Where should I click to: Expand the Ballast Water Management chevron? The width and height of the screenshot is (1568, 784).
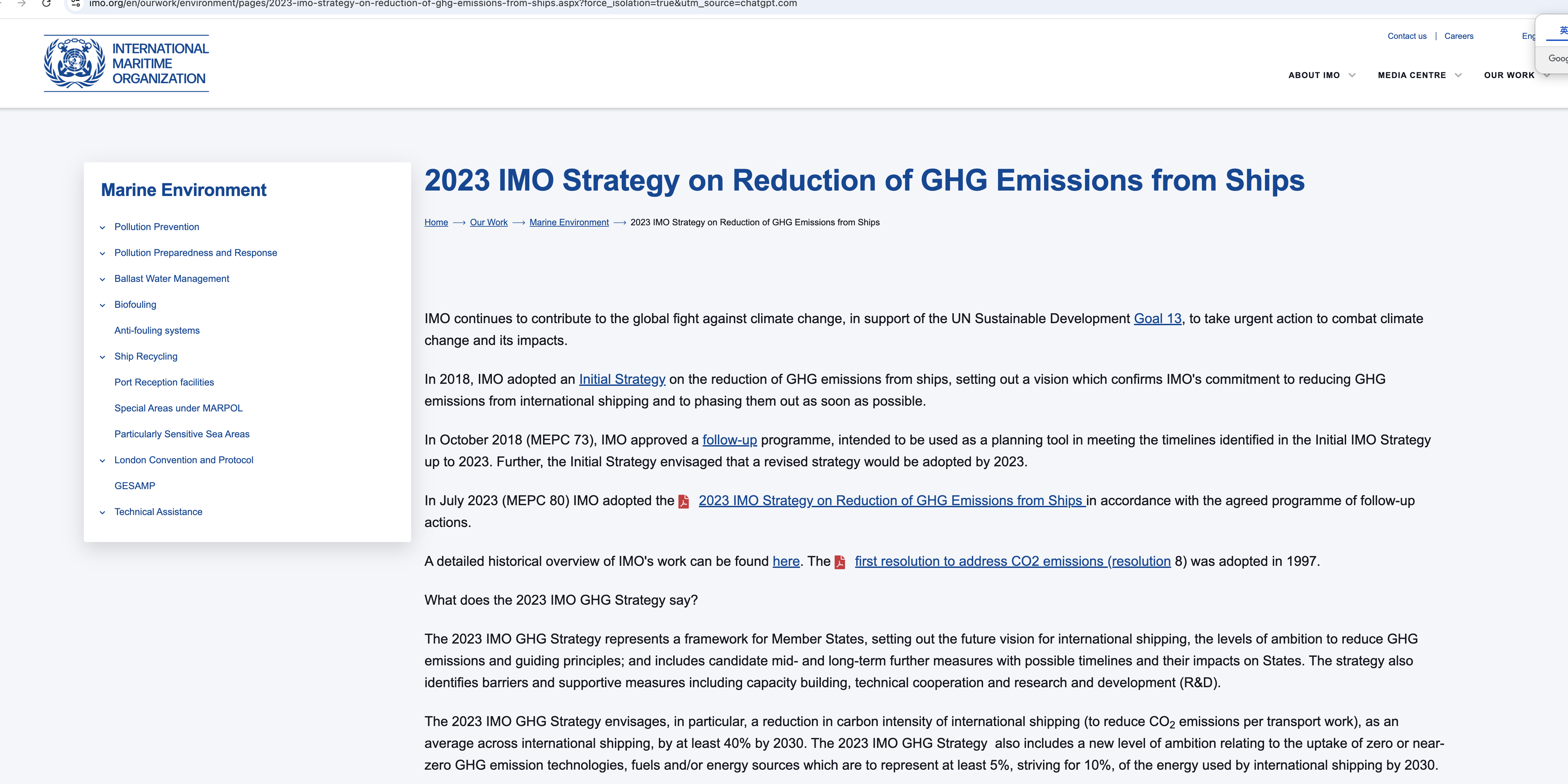[x=102, y=280]
